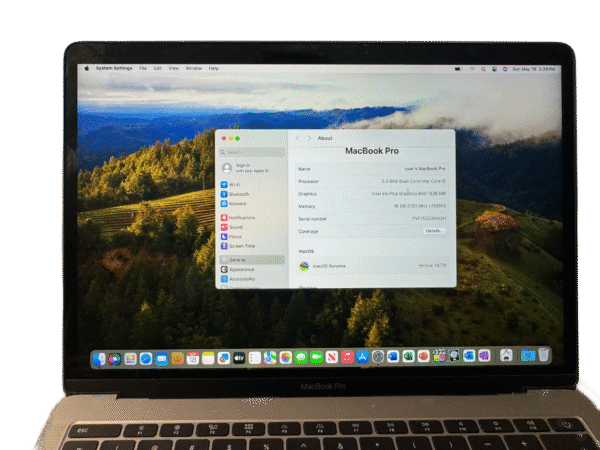This screenshot has height=450, width=600.
Task: Open Calendar app in the dock
Action: 192,359
